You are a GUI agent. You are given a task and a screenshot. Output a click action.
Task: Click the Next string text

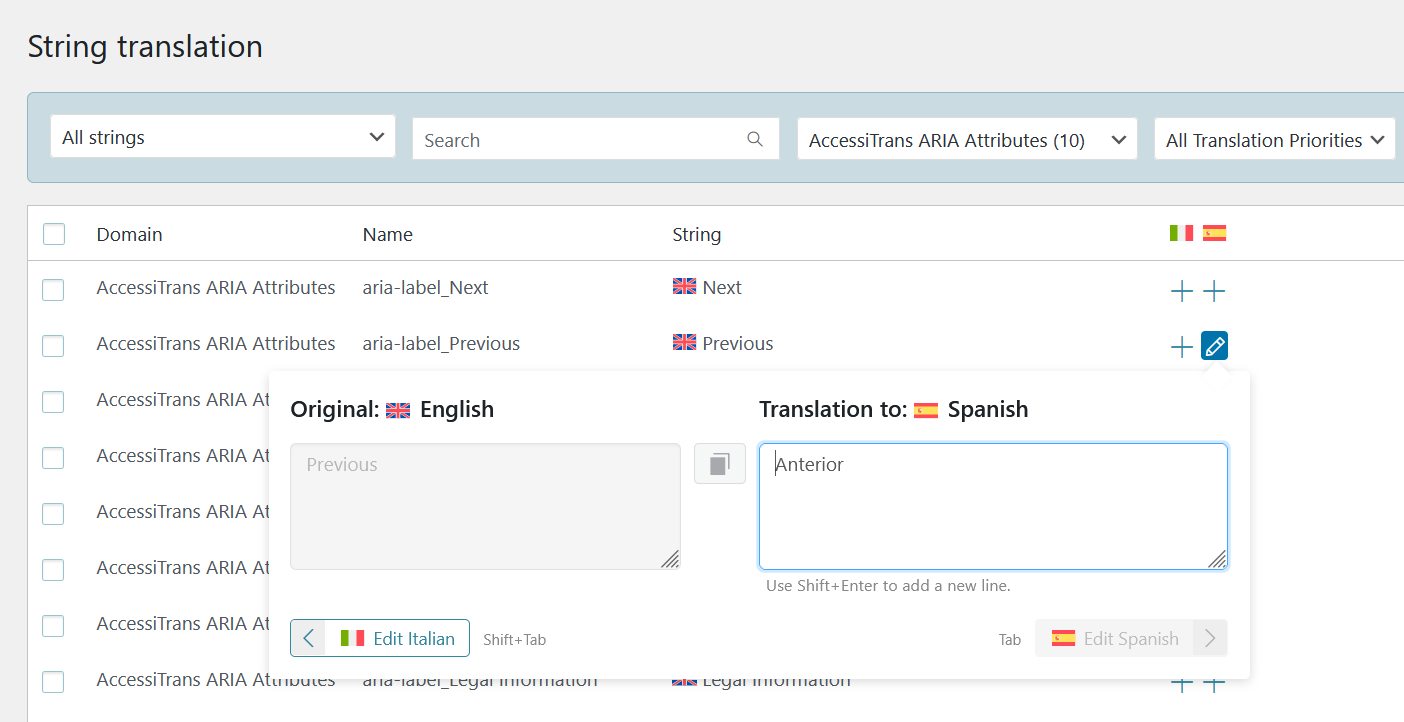point(722,287)
